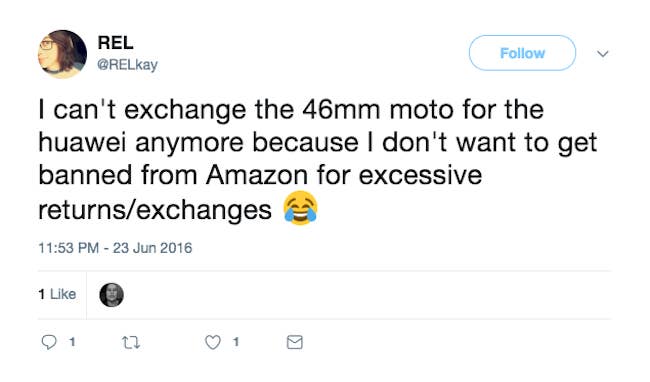
Task: View the liker's small grayscale avatar
Action: coord(112,295)
